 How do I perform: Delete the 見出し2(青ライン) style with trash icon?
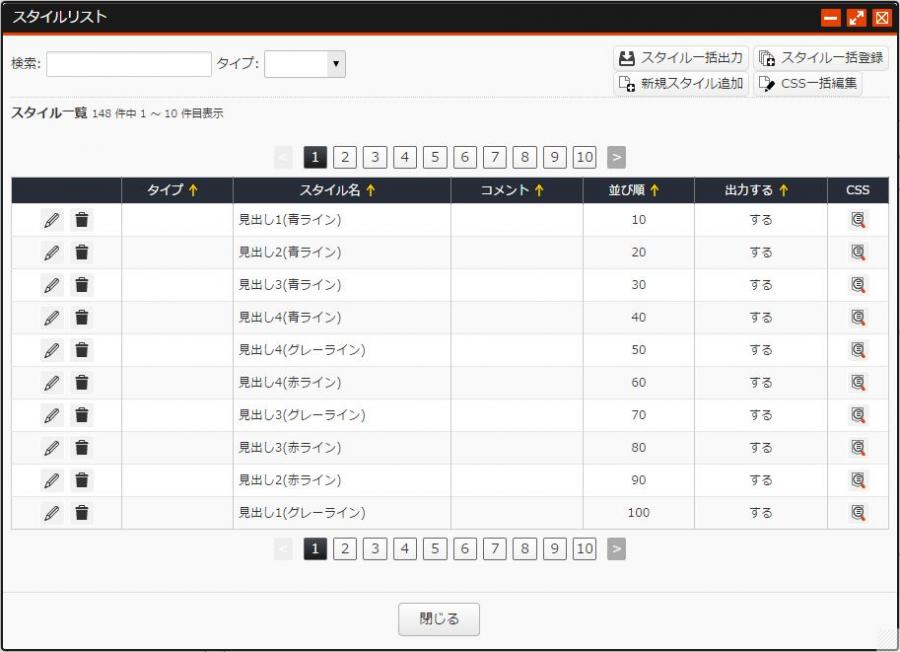pos(82,253)
